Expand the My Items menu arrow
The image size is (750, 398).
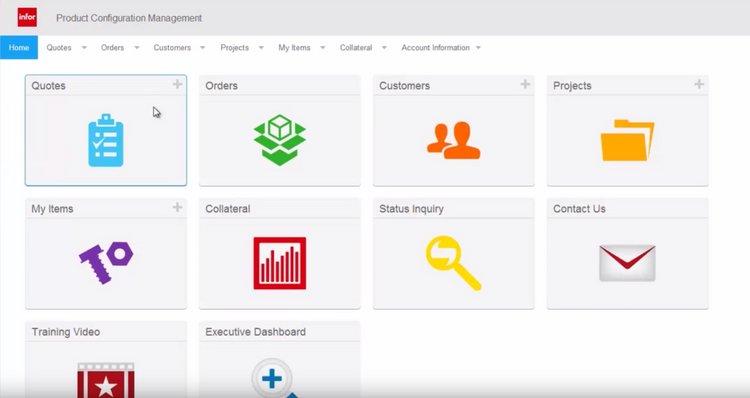[x=322, y=48]
